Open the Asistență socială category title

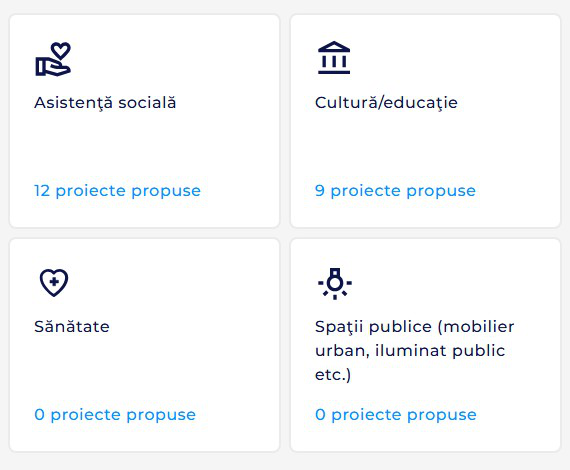pyautogui.click(x=105, y=103)
